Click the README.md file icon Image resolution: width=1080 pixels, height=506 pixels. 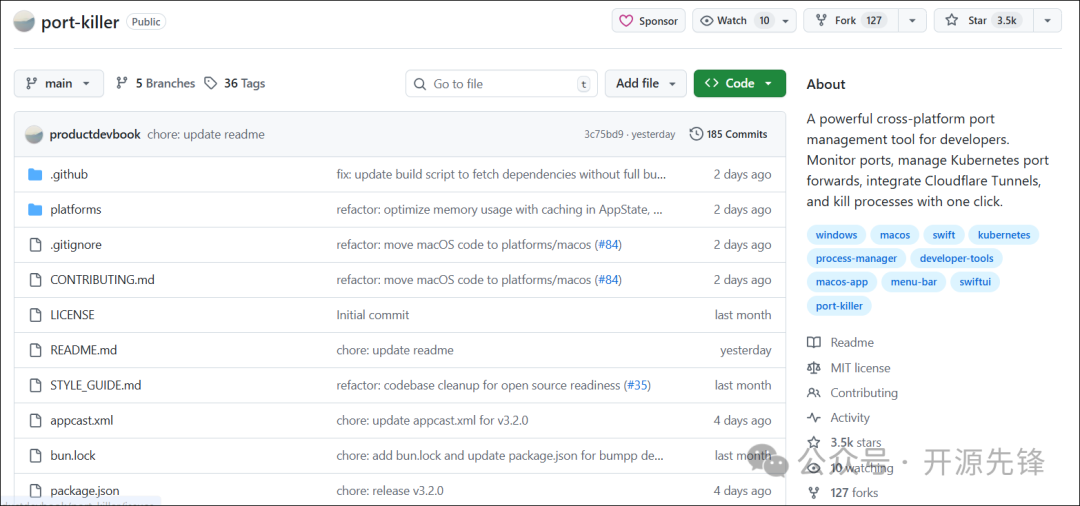(x=35, y=350)
